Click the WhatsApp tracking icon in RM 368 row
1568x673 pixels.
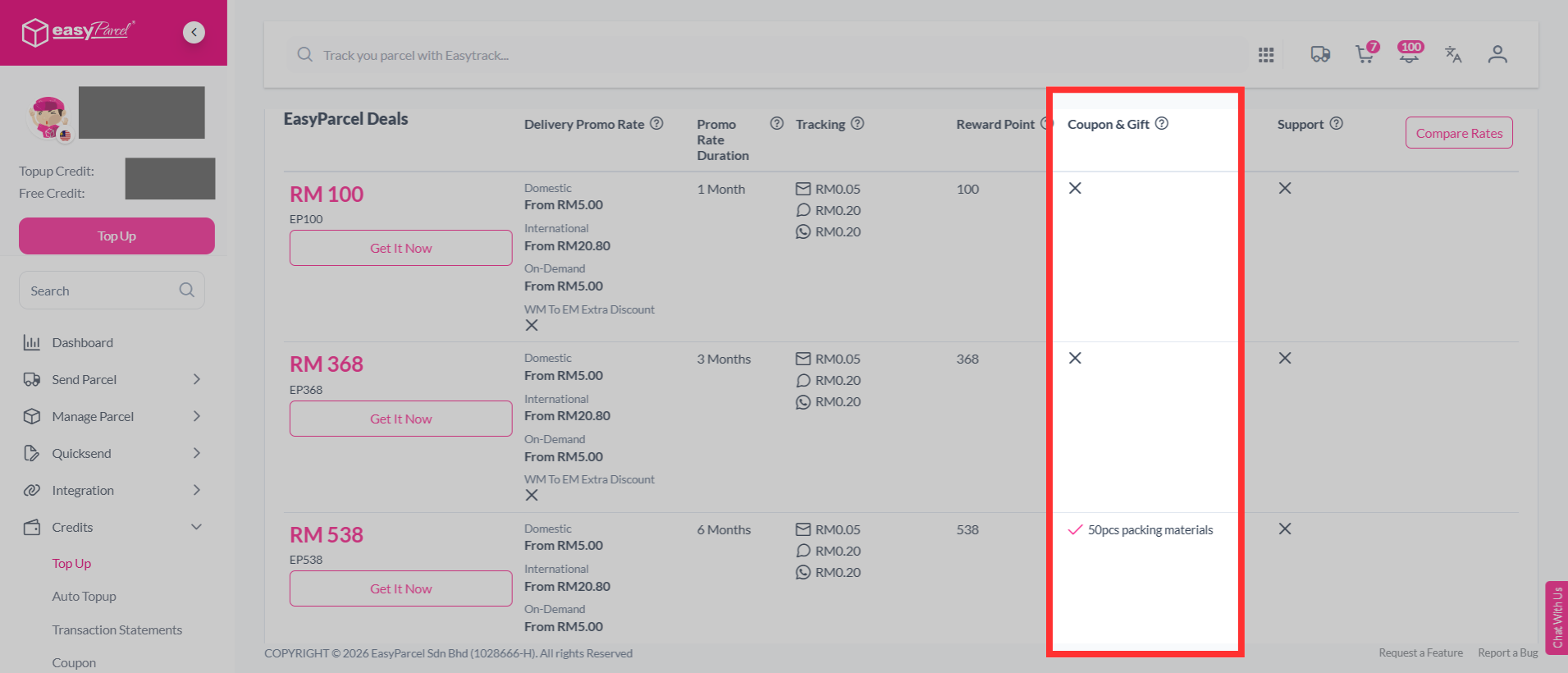803,402
